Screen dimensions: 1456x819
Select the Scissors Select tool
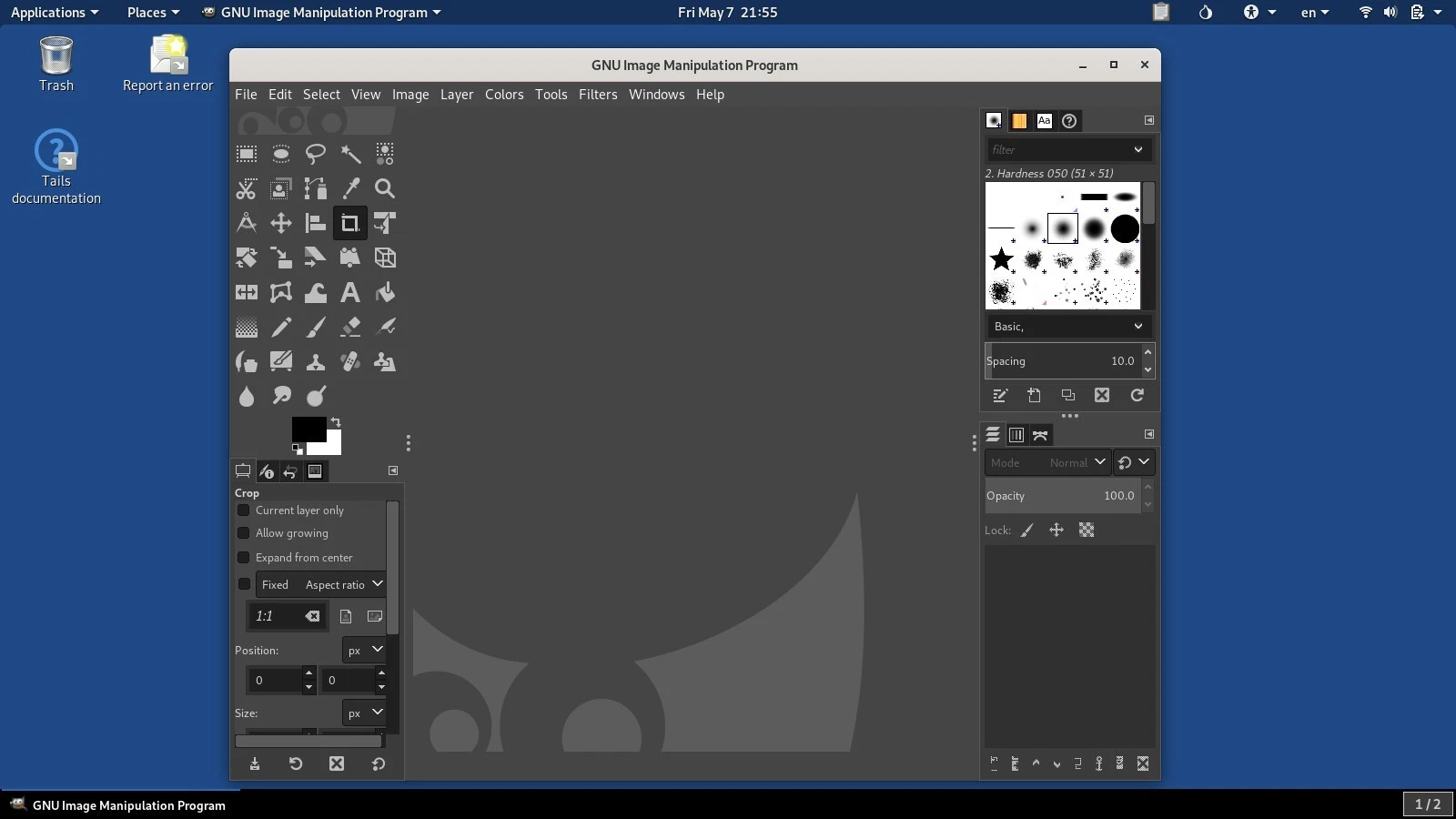247,188
